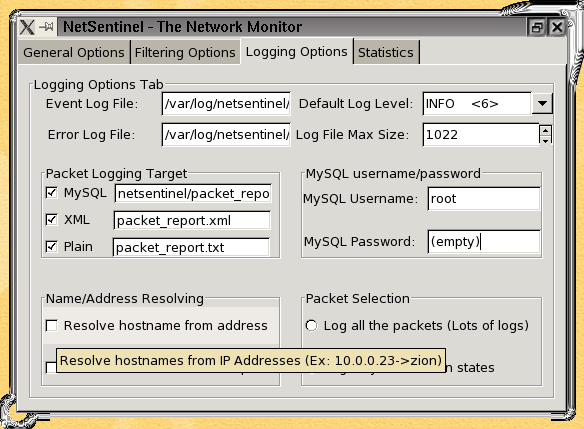This screenshot has width=584, height=429.
Task: Click the Packet Selection group title
Action: (x=358, y=299)
